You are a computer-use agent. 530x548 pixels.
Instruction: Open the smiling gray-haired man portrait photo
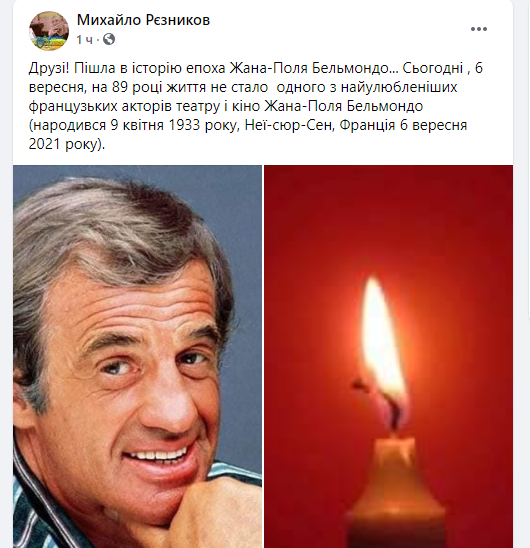(137, 356)
